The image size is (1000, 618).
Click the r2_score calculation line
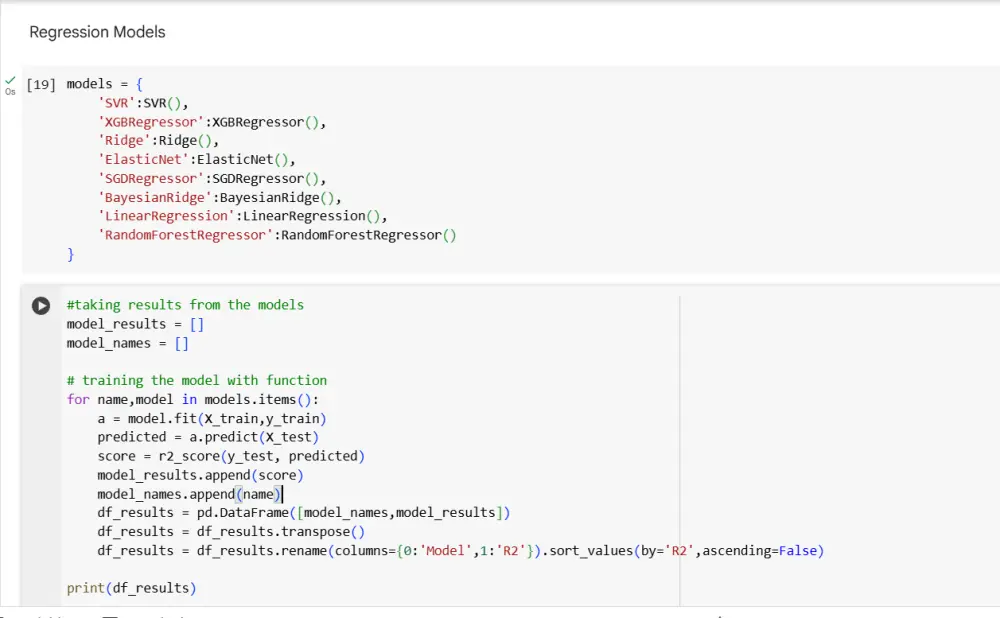(x=231, y=456)
